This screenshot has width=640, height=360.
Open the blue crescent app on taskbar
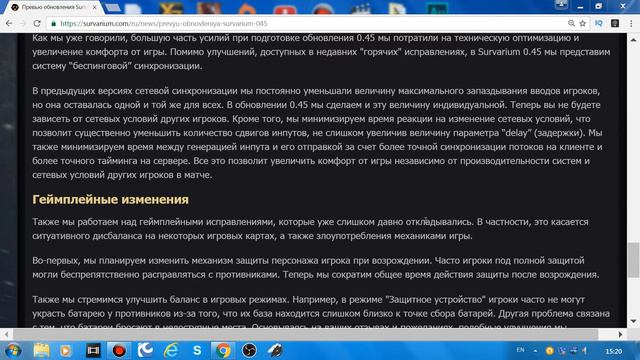[145, 350]
